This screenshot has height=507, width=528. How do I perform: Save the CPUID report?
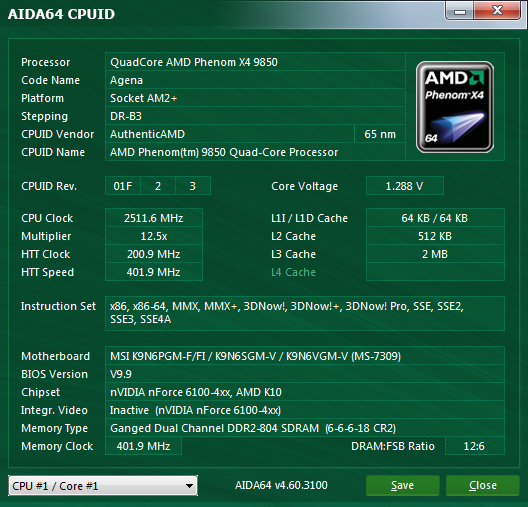click(402, 485)
